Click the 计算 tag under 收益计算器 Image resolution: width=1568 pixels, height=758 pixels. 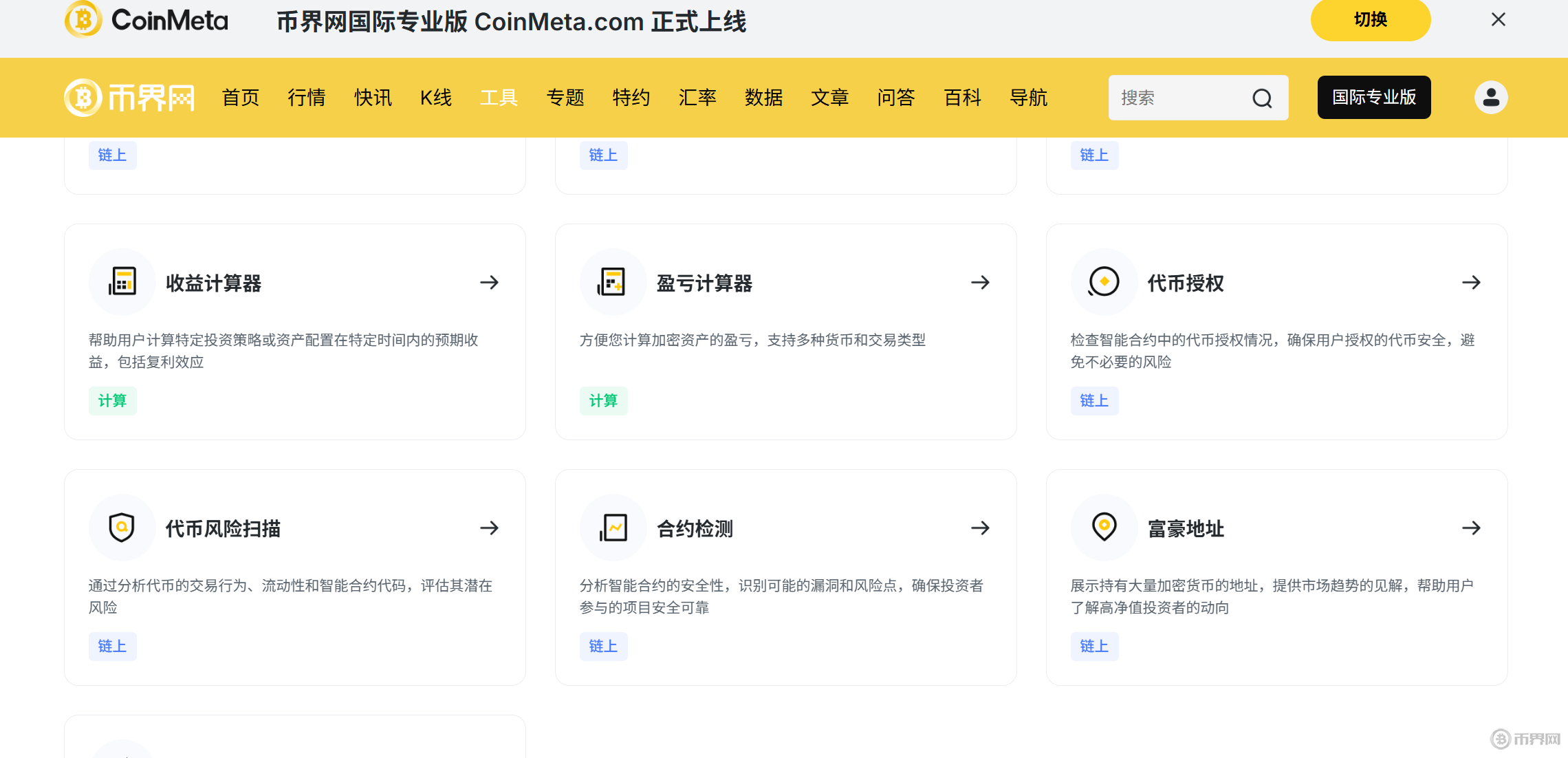pyautogui.click(x=113, y=400)
